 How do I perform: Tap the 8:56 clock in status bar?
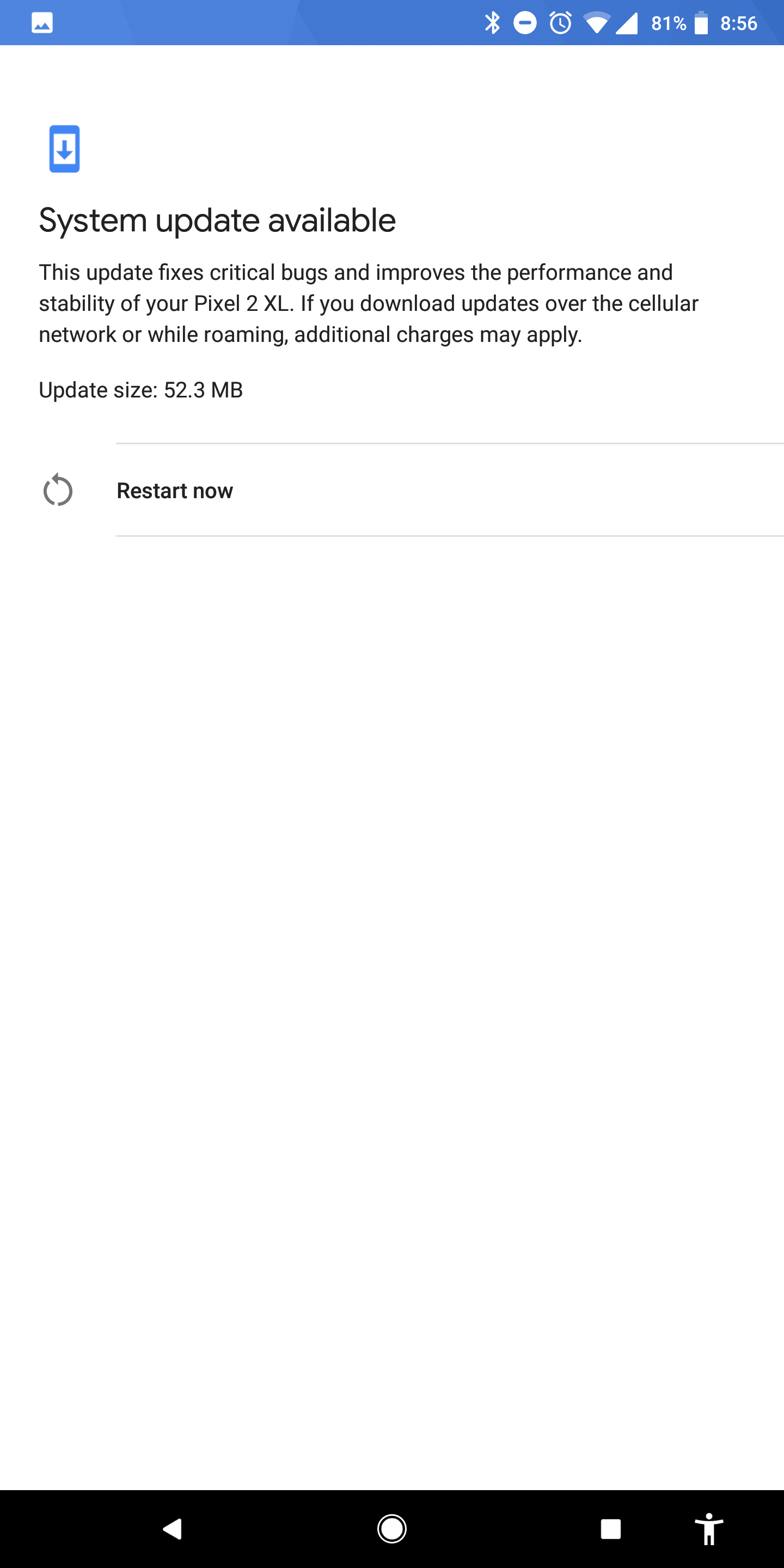click(x=738, y=23)
